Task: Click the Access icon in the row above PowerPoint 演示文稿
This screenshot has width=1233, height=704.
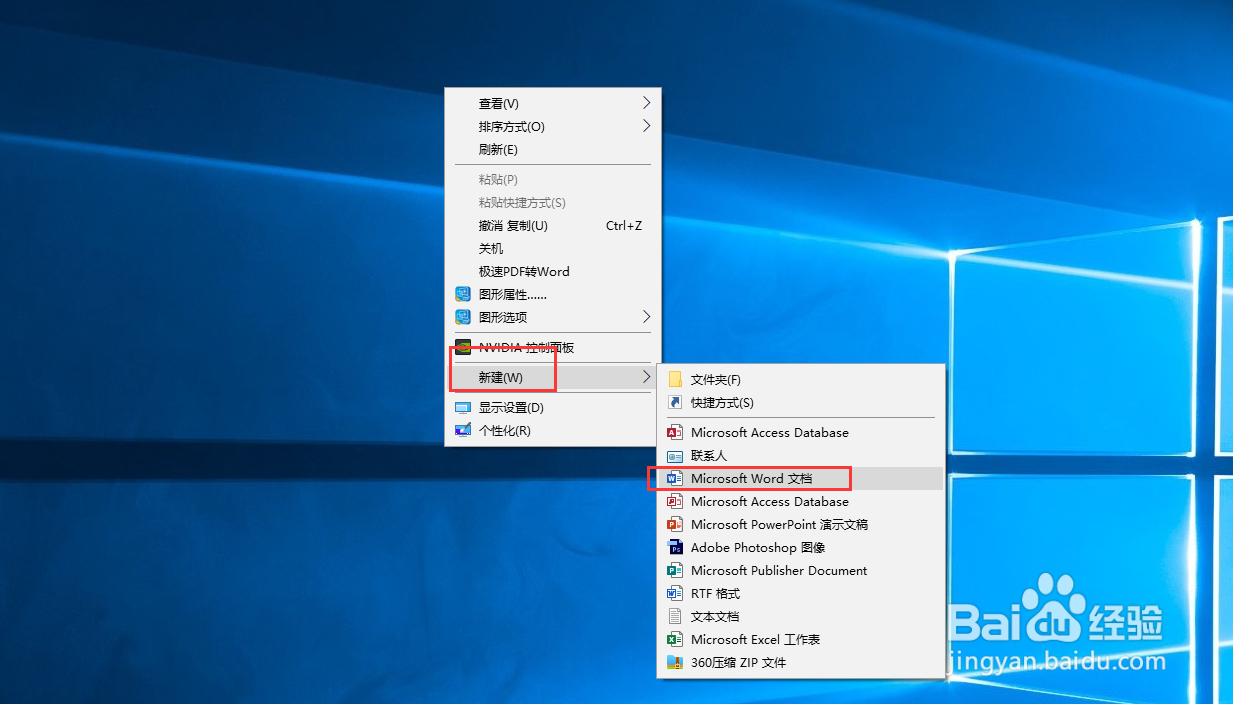Action: click(675, 502)
